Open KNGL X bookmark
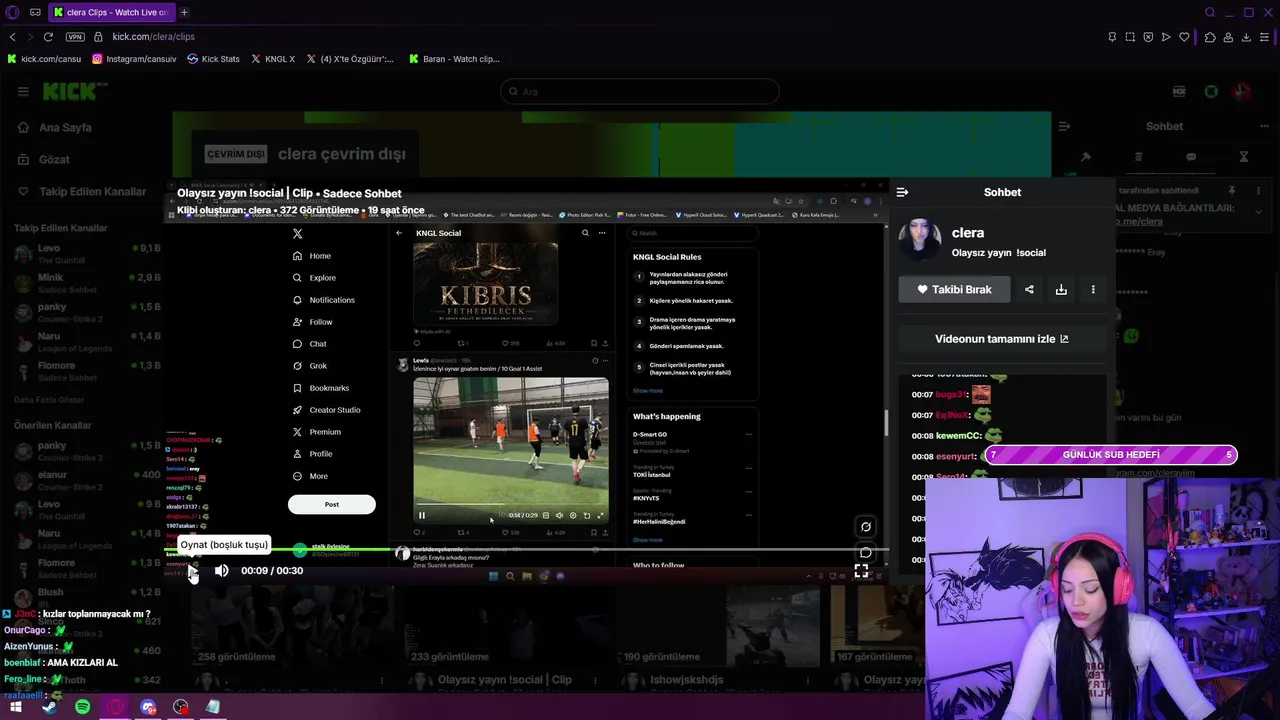 point(273,59)
